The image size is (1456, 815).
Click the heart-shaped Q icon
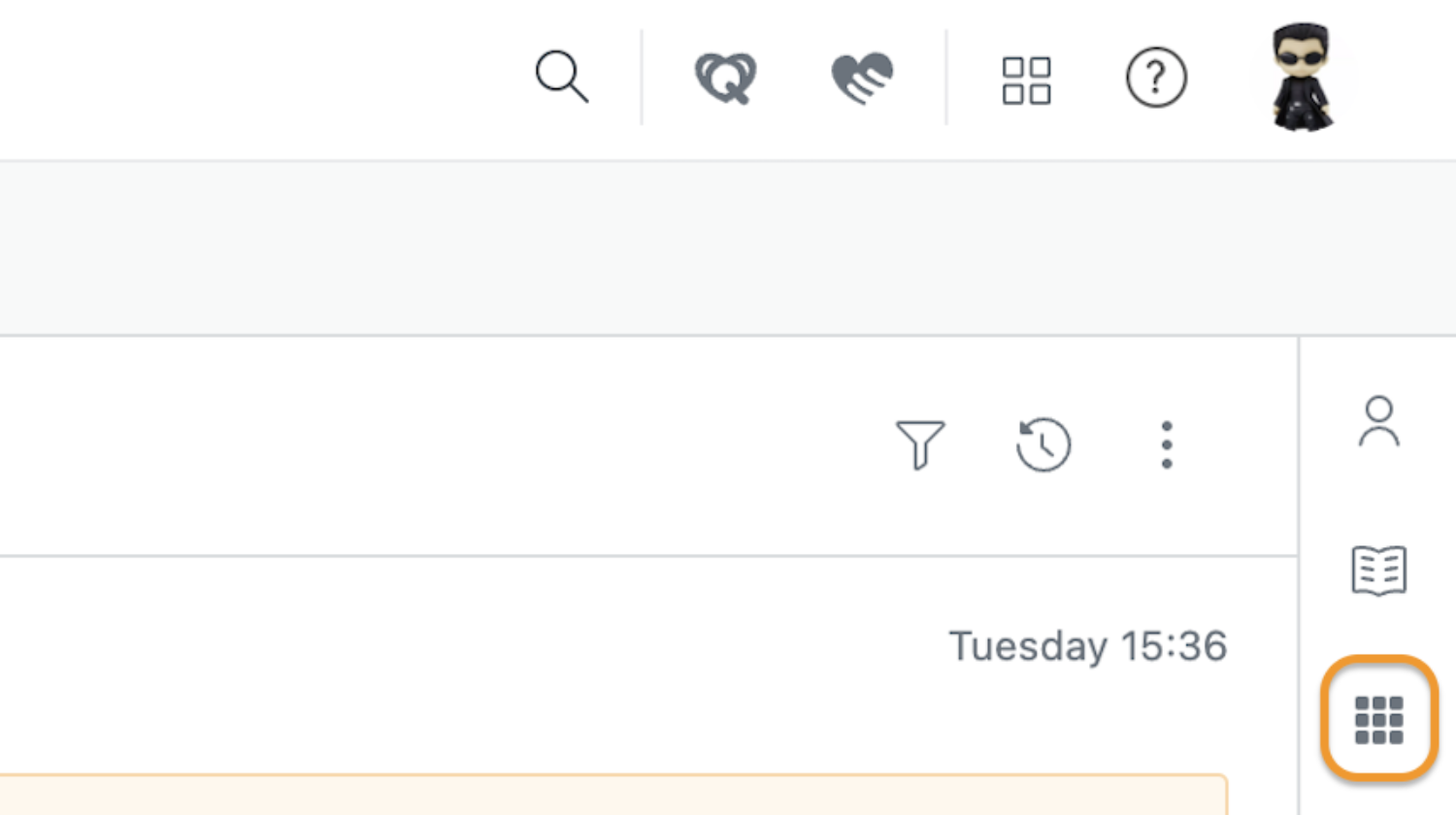coord(725,78)
